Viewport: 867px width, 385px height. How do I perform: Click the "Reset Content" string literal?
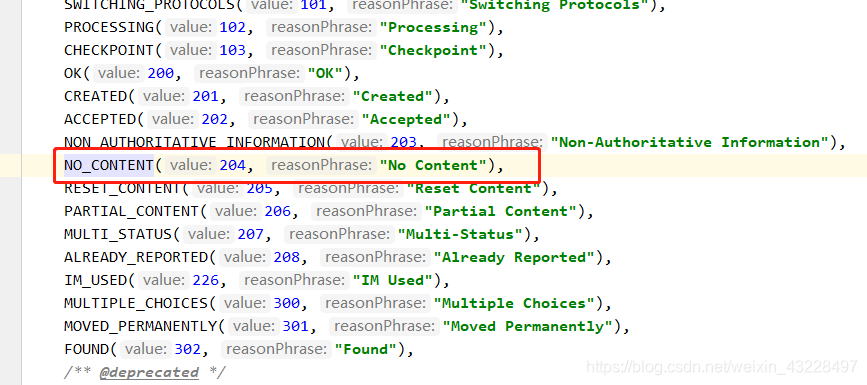[x=473, y=189]
